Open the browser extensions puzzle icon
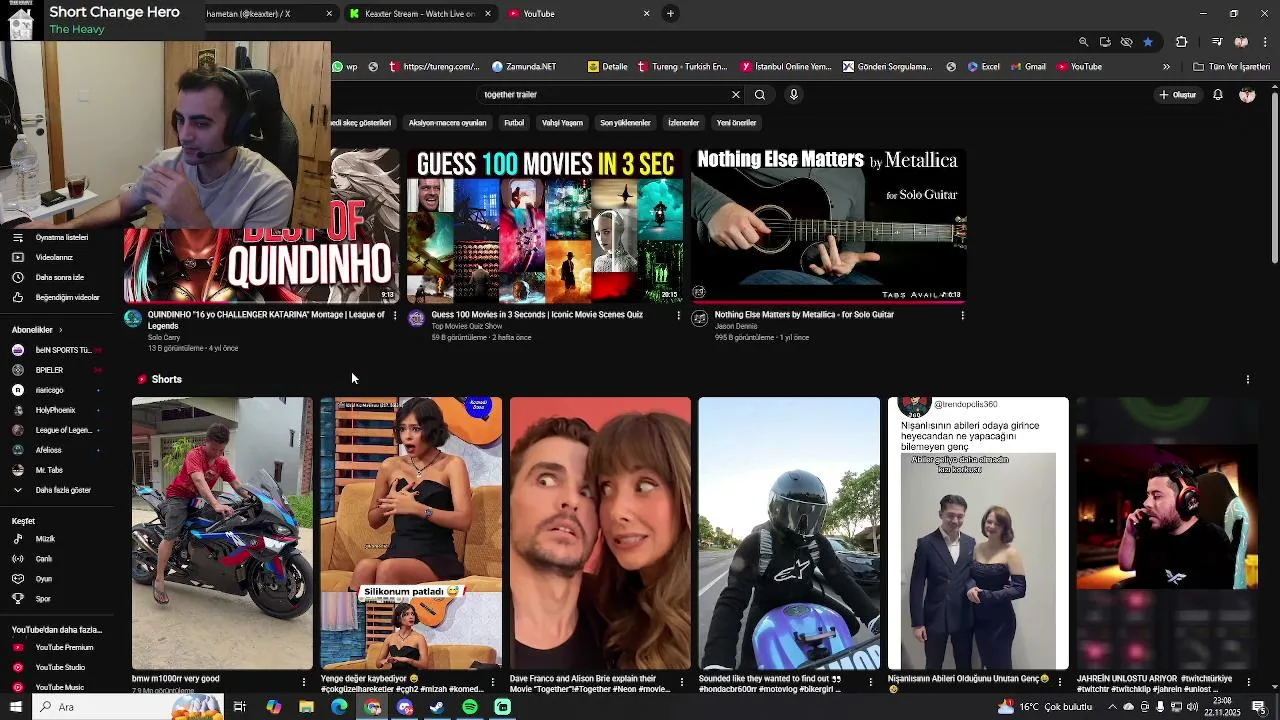 coord(1182,42)
